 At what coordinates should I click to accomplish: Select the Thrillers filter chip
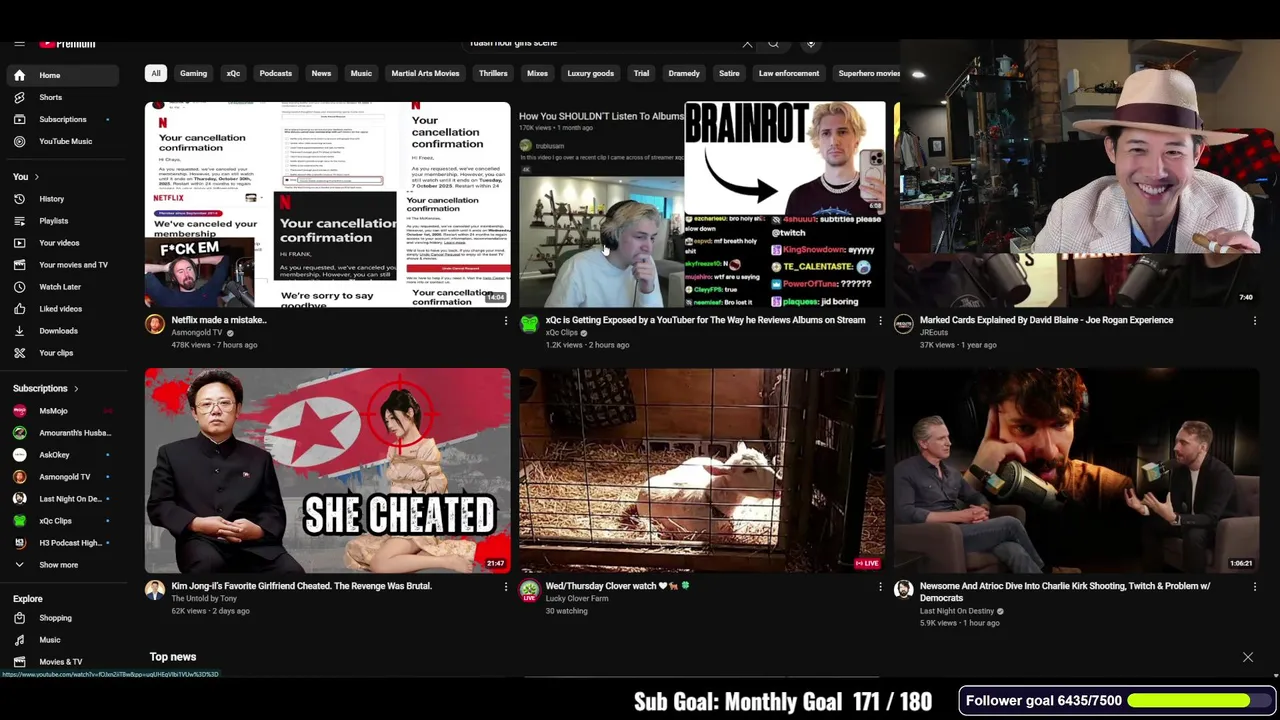pyautogui.click(x=493, y=73)
